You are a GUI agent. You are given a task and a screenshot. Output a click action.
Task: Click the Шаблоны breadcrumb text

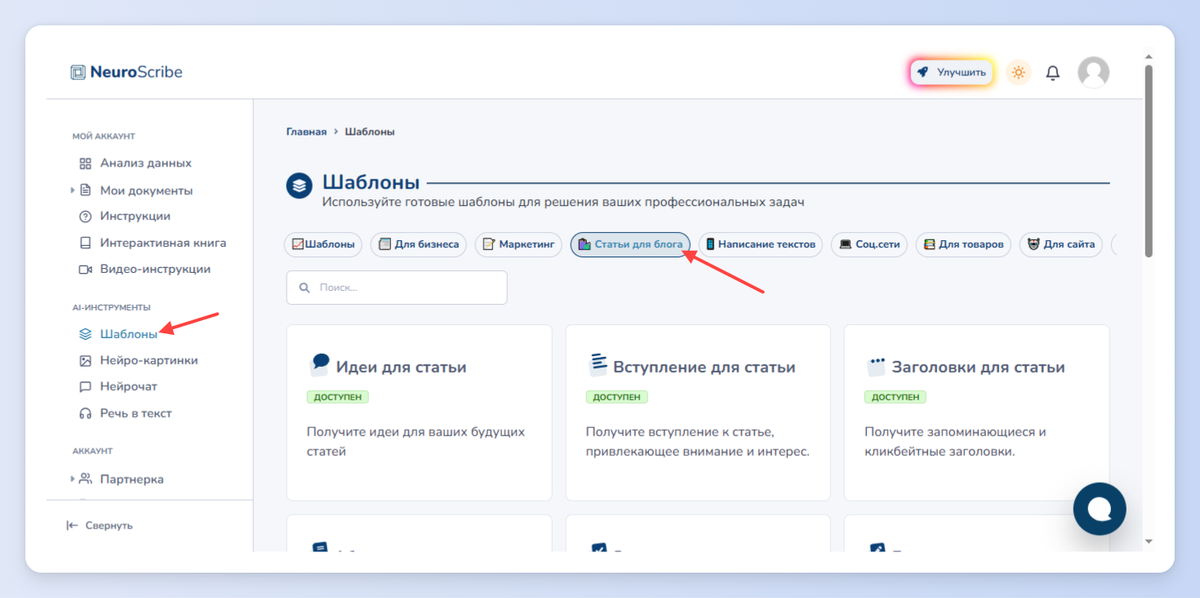370,131
